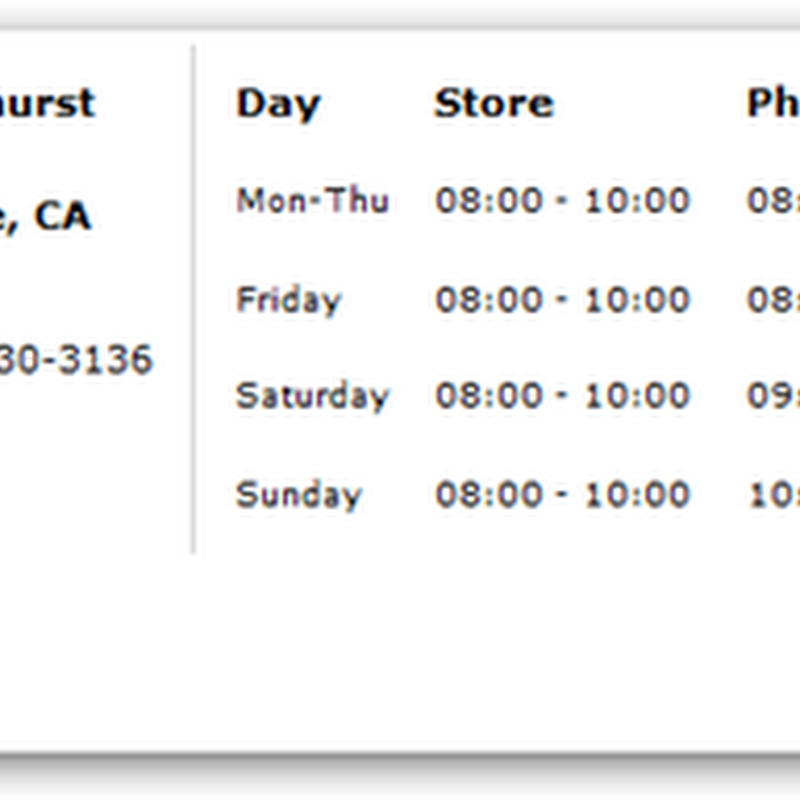This screenshot has width=800, height=800.
Task: Click the Friday pharmacy hours cell
Action: [772, 299]
